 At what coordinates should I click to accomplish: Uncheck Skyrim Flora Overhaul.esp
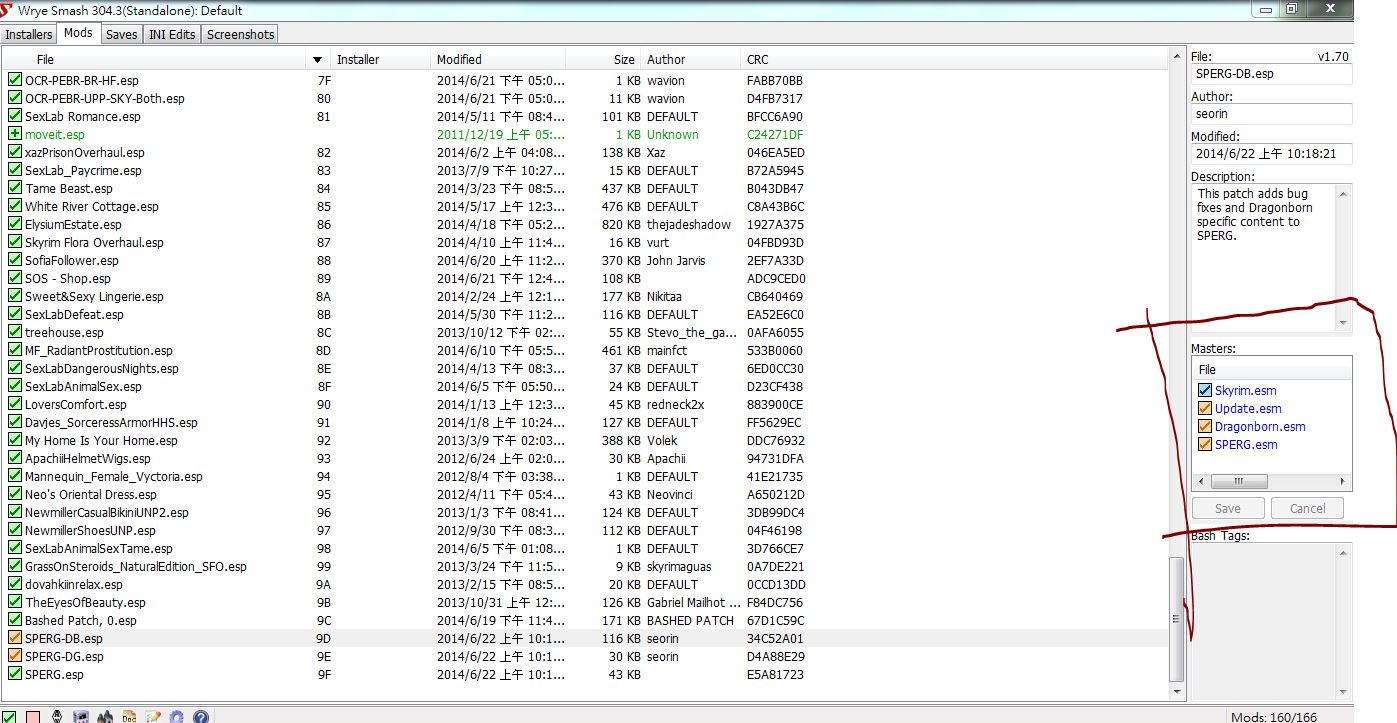click(14, 242)
